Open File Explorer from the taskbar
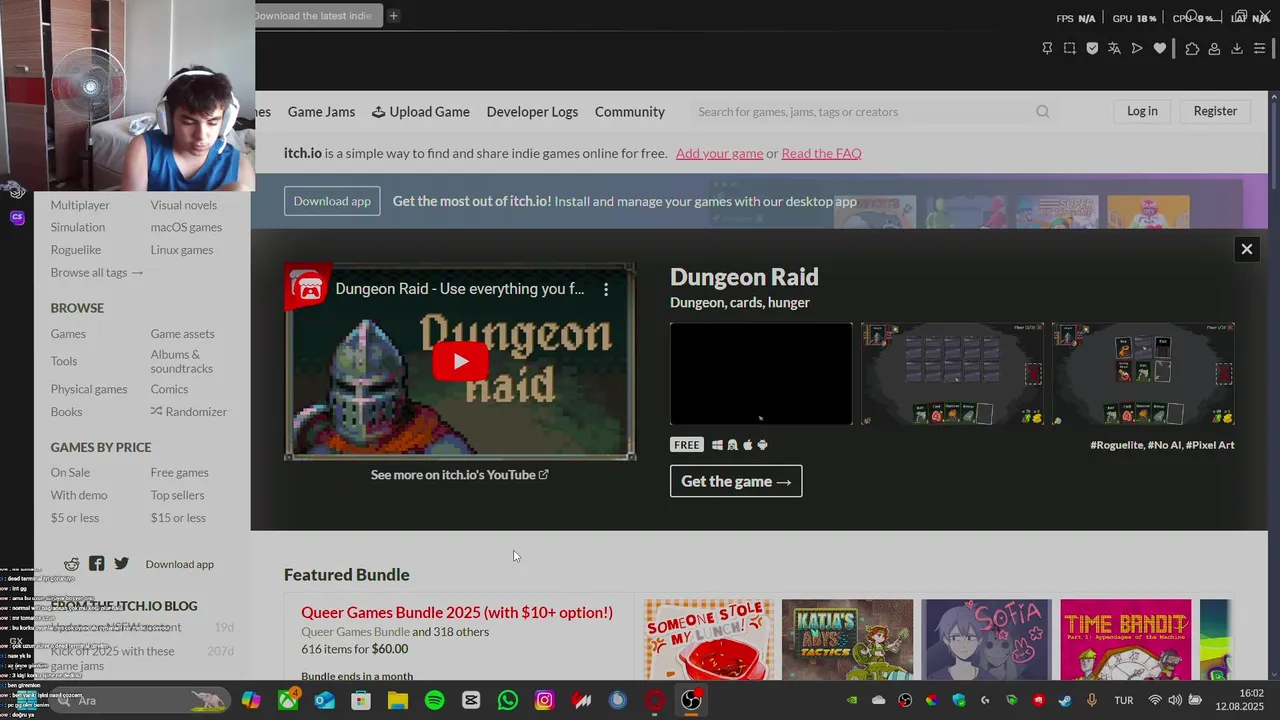The width and height of the screenshot is (1280, 720). click(x=398, y=700)
